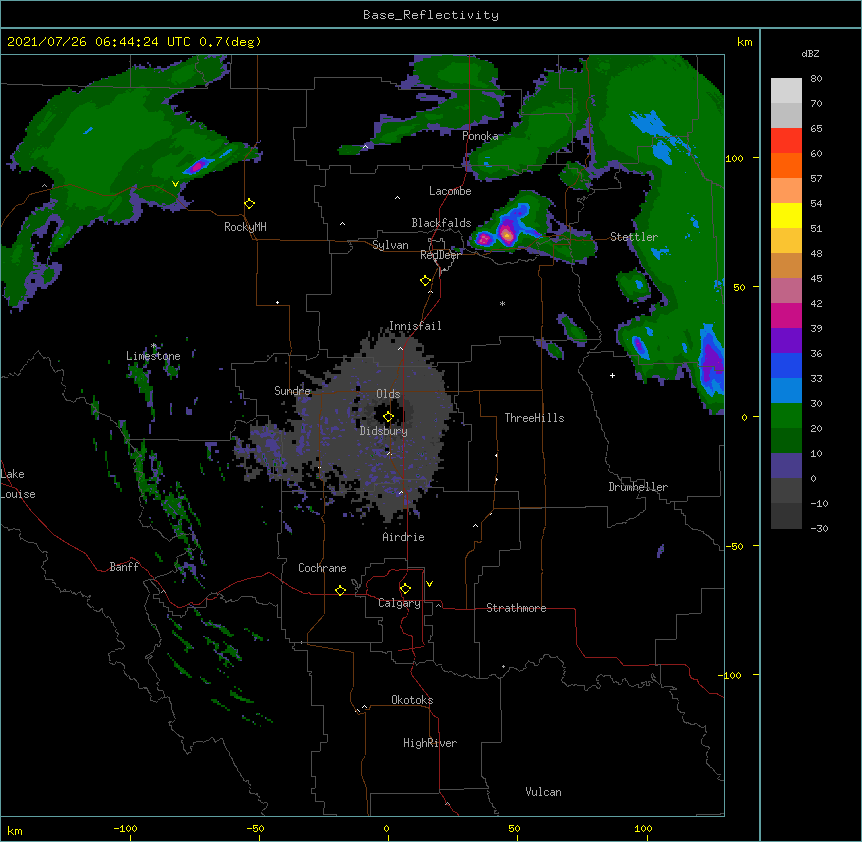Click the Strathmore label

[516, 608]
